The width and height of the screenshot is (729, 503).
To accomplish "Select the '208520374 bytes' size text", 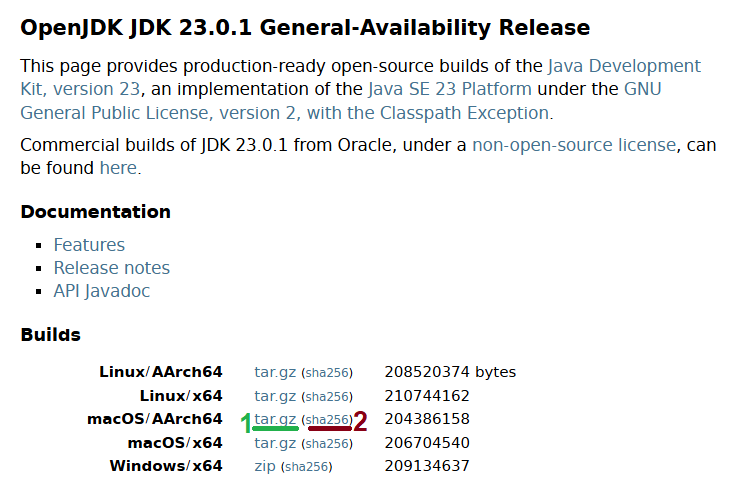I will [x=450, y=372].
